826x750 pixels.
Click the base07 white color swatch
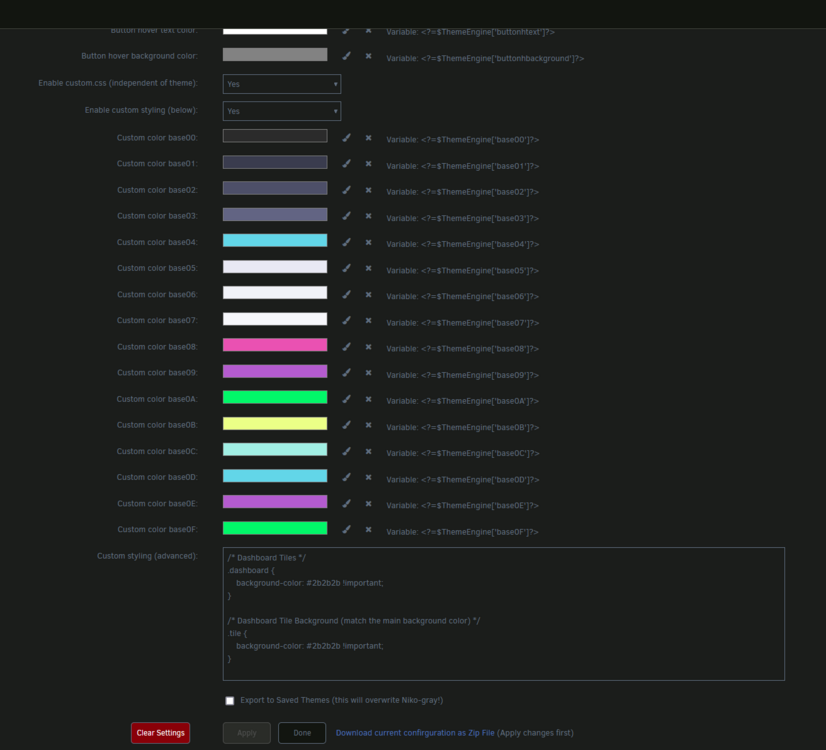[275, 319]
